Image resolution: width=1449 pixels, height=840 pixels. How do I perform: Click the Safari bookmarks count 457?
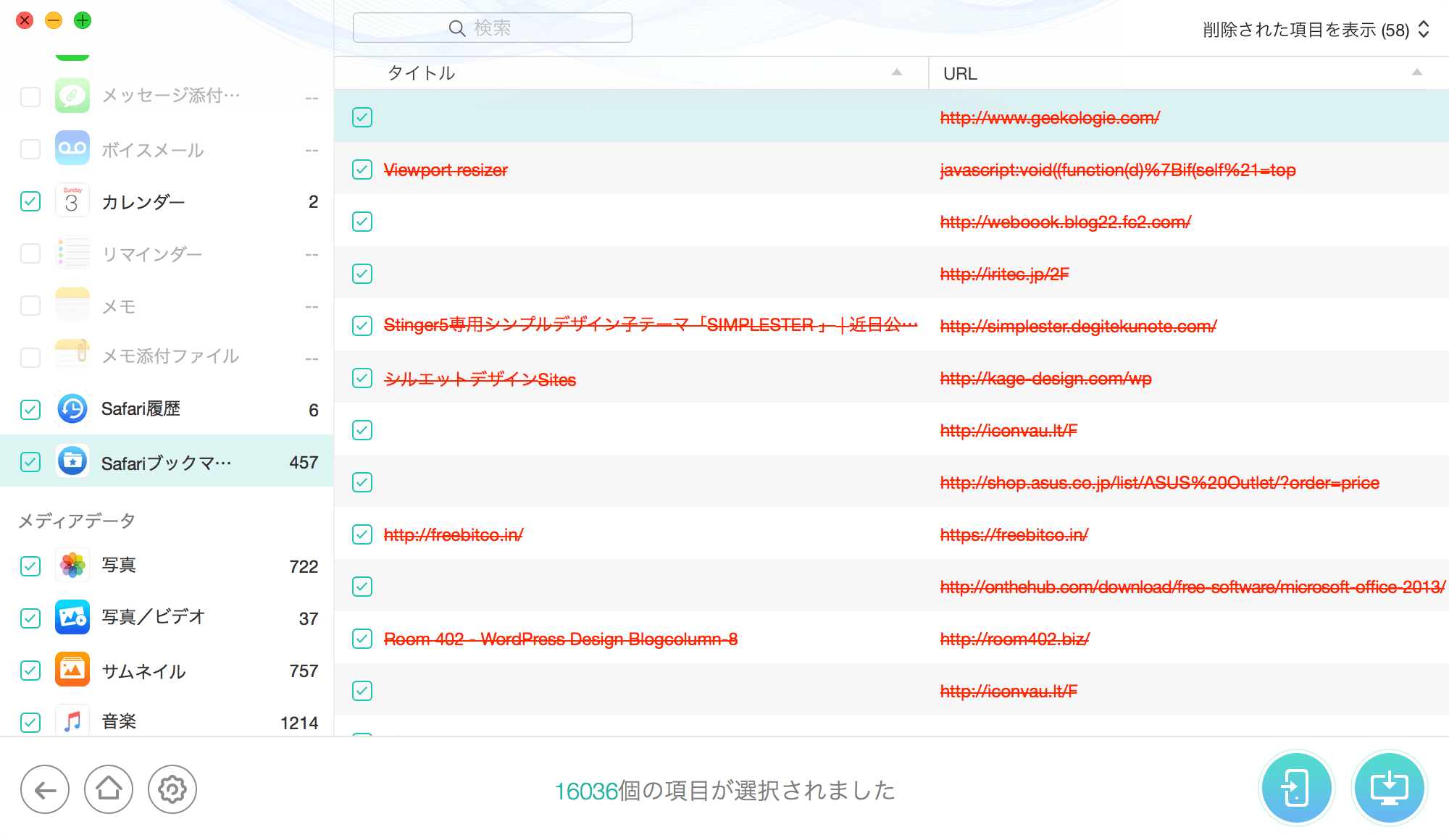tap(304, 463)
